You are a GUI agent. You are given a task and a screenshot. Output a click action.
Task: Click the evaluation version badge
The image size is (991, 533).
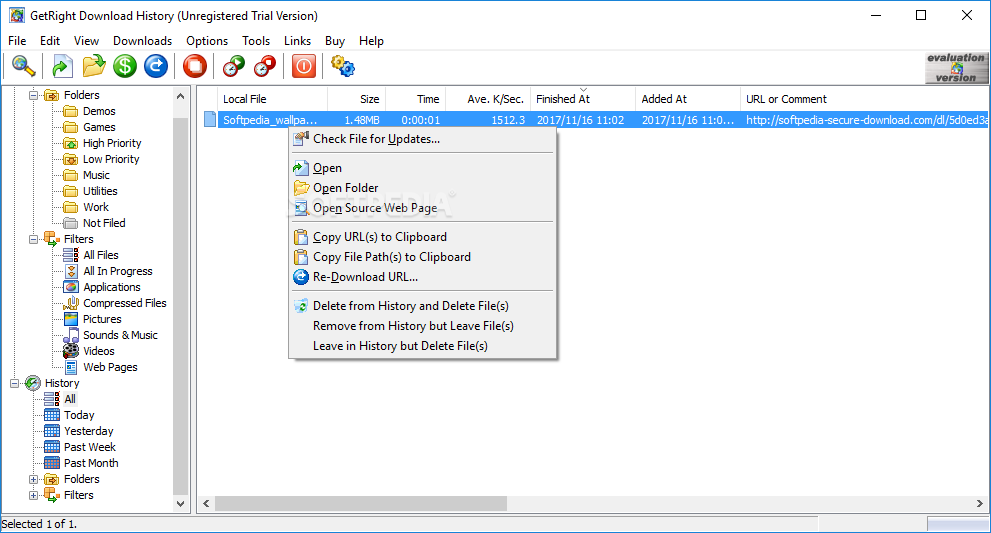[956, 68]
